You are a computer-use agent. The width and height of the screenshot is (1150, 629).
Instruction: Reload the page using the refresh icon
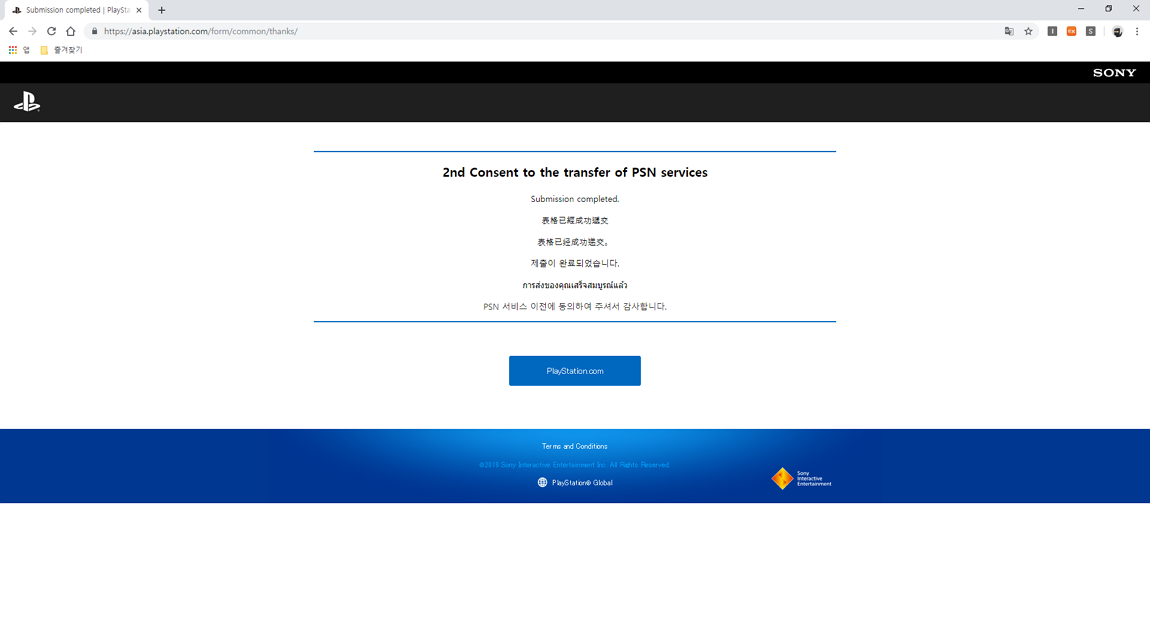pos(51,31)
